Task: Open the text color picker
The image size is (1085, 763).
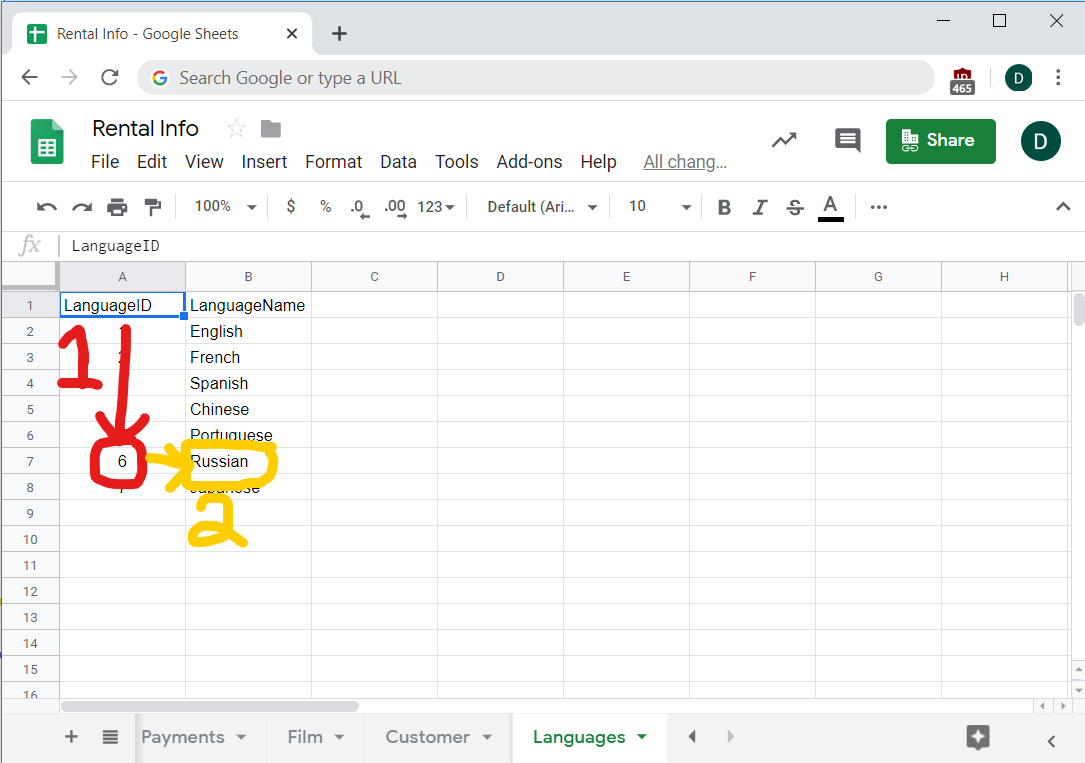Action: 830,207
